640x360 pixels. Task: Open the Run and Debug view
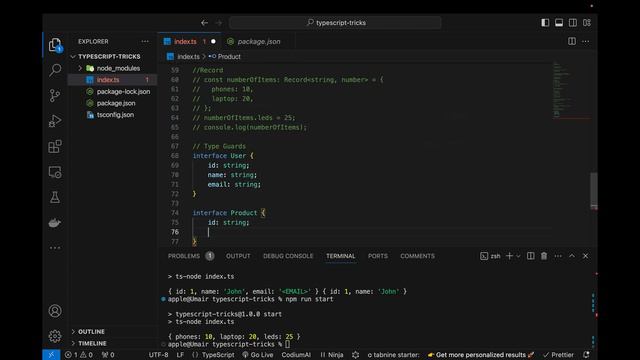tap(55, 121)
